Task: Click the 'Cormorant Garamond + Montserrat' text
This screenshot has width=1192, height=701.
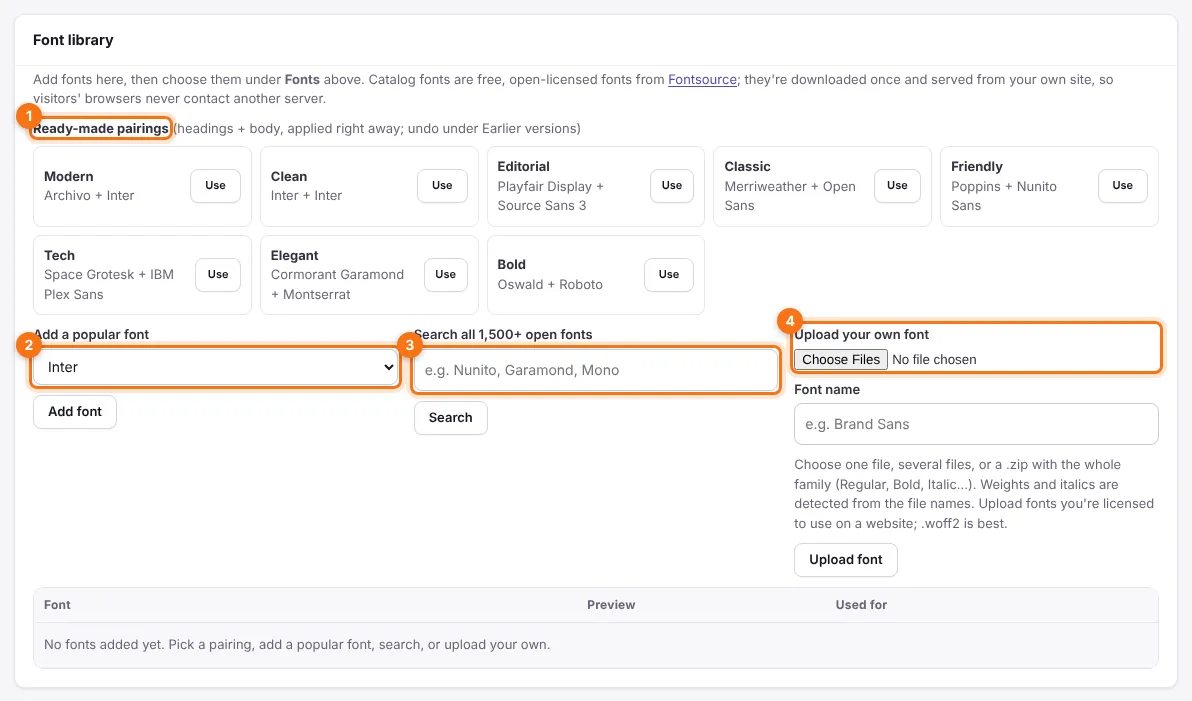Action: pyautogui.click(x=337, y=284)
